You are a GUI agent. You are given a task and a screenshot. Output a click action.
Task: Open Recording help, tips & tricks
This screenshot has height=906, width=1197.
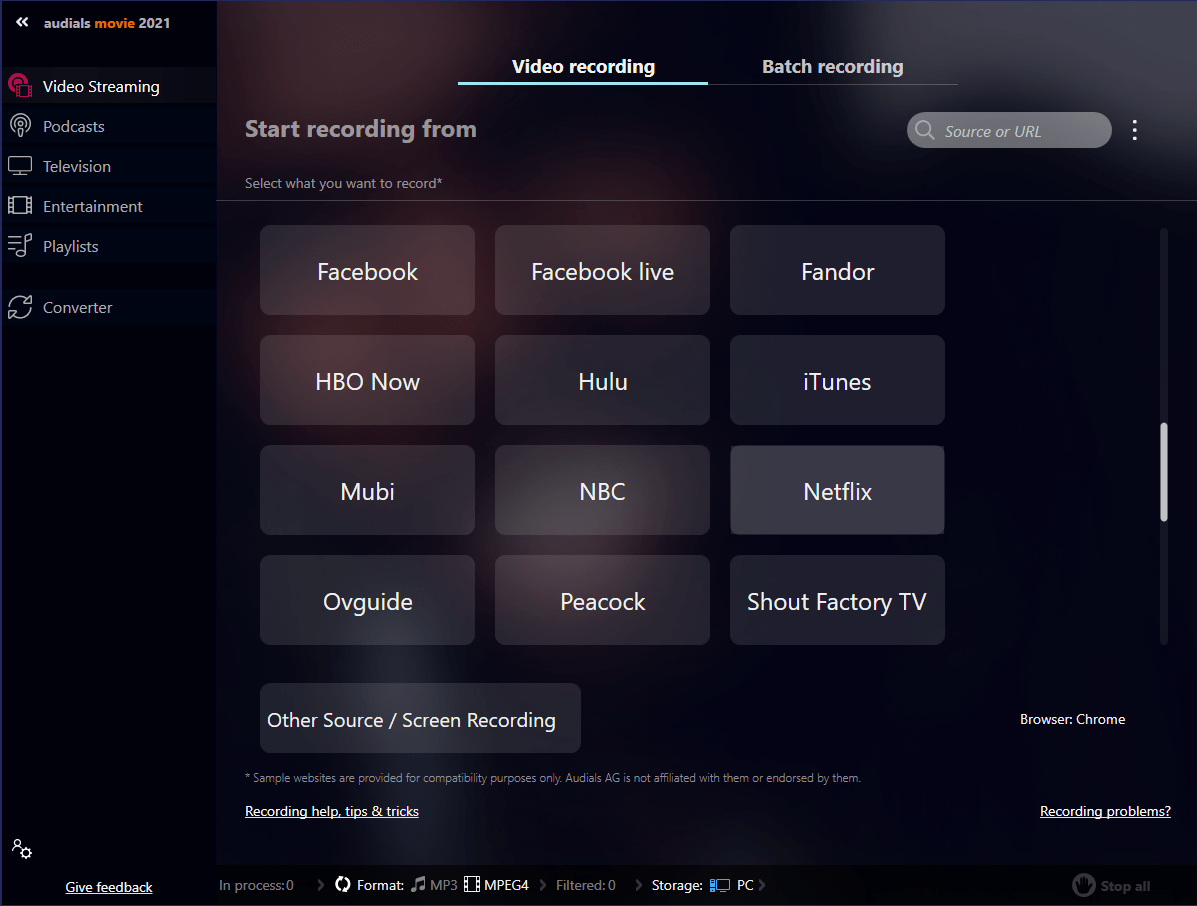[331, 811]
